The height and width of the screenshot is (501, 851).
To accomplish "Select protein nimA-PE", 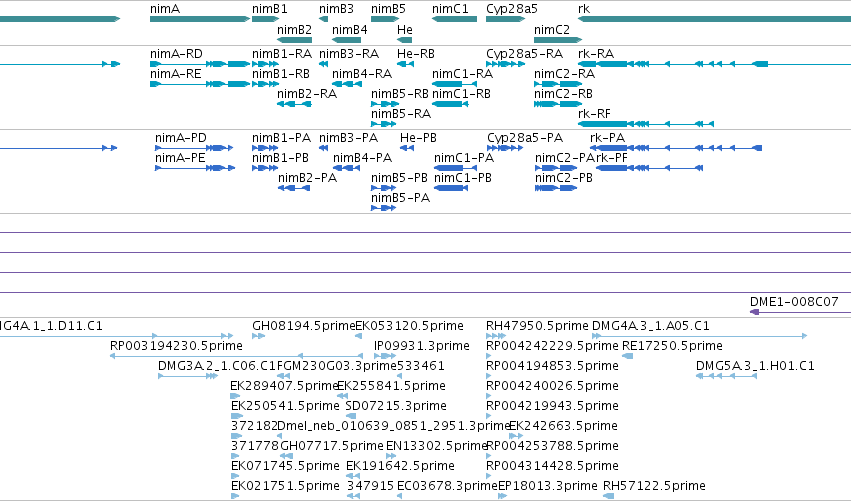I will (x=195, y=168).
